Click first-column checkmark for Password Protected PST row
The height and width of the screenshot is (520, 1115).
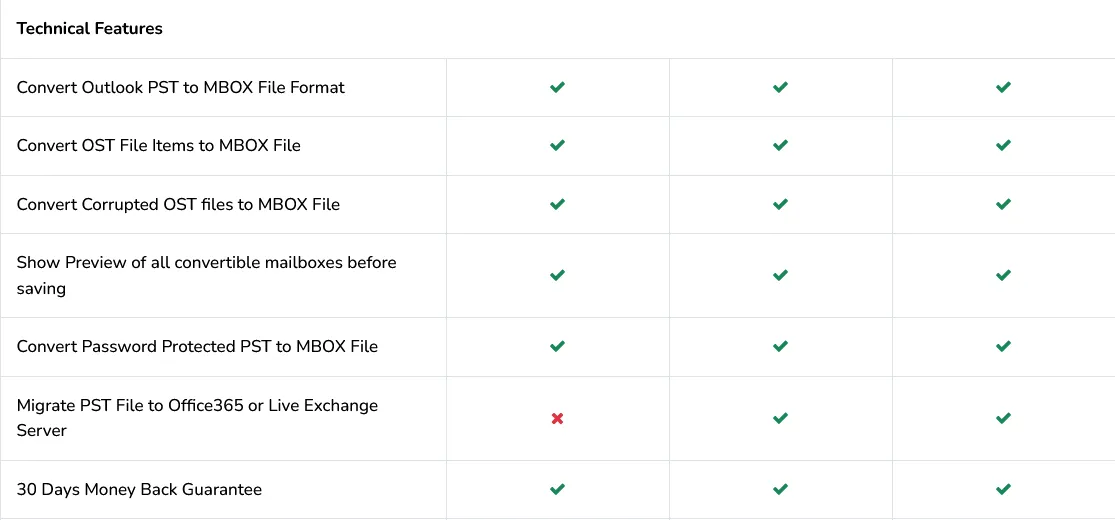click(x=557, y=346)
